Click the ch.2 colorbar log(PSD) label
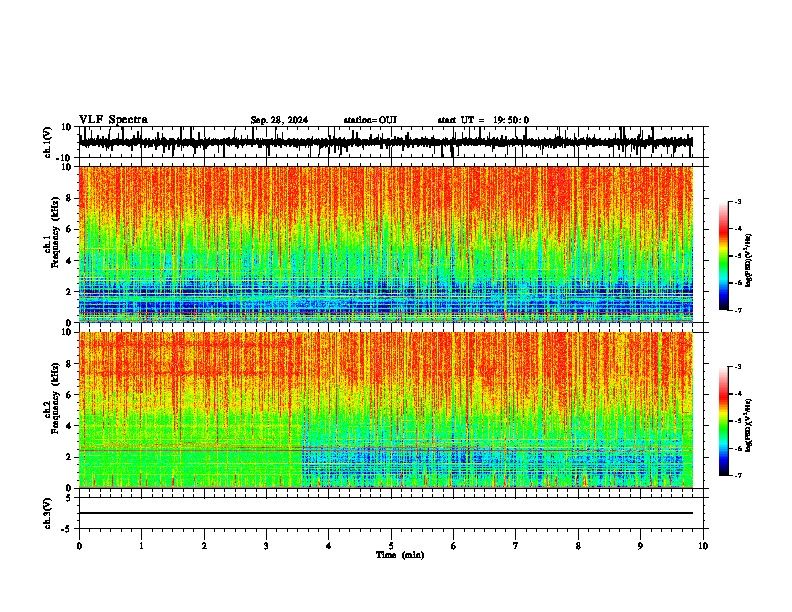Image resolution: width=792 pixels, height=612 pixels. pos(749,425)
